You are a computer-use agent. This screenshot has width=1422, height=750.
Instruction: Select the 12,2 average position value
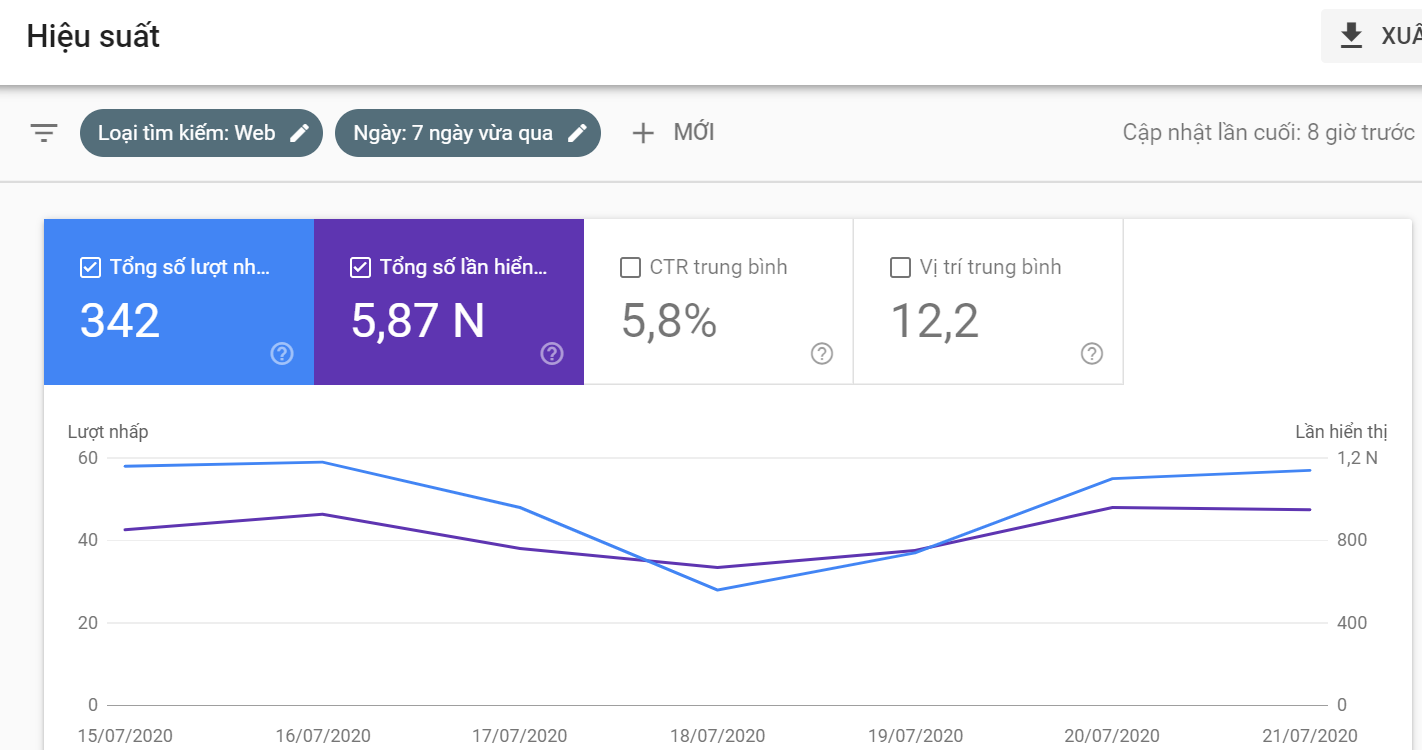pos(934,321)
